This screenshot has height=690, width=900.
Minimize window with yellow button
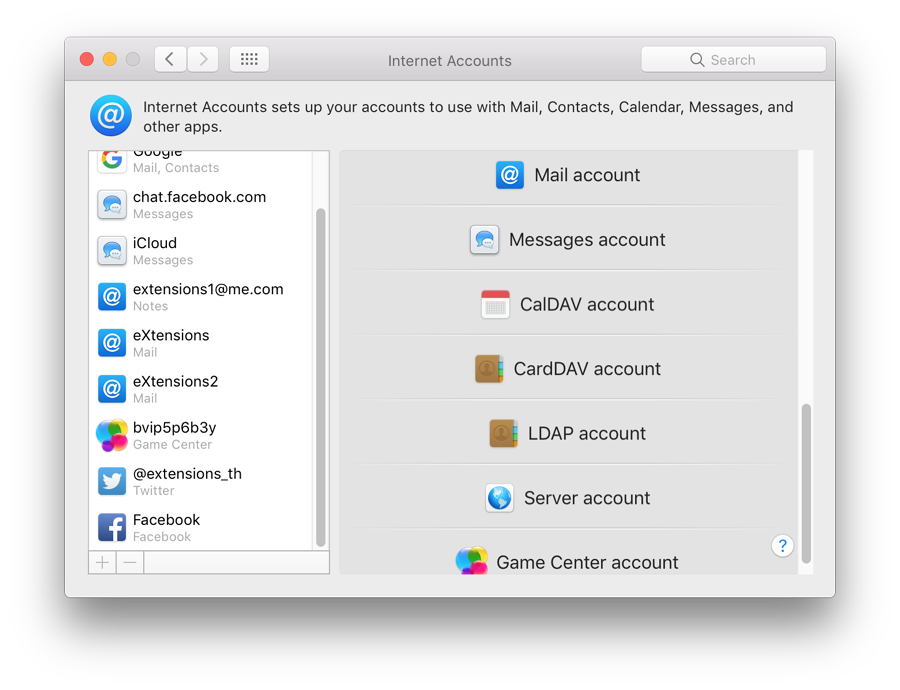coord(110,59)
